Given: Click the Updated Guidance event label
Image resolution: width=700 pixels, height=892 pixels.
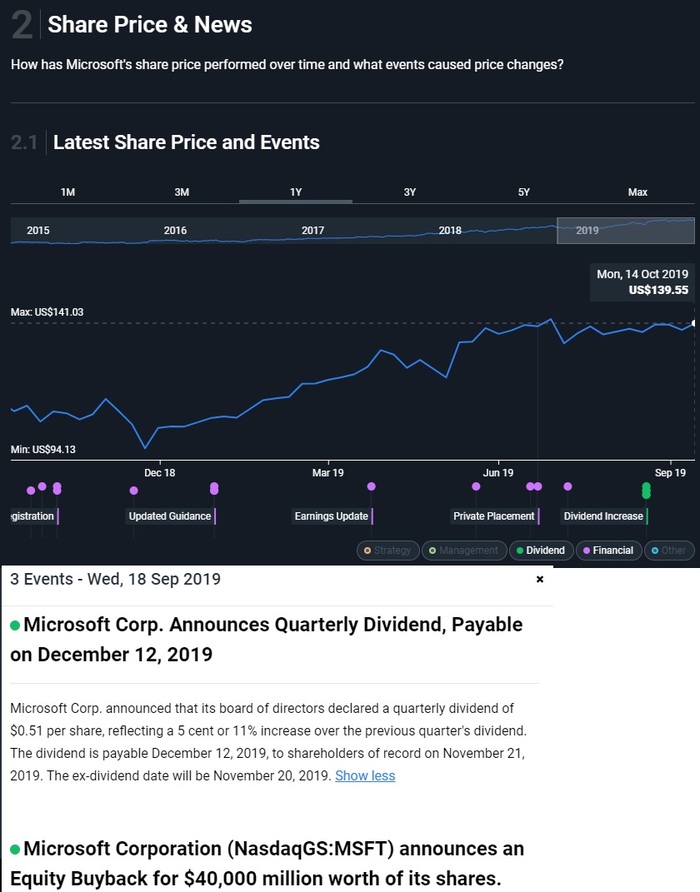Looking at the screenshot, I should click(170, 516).
